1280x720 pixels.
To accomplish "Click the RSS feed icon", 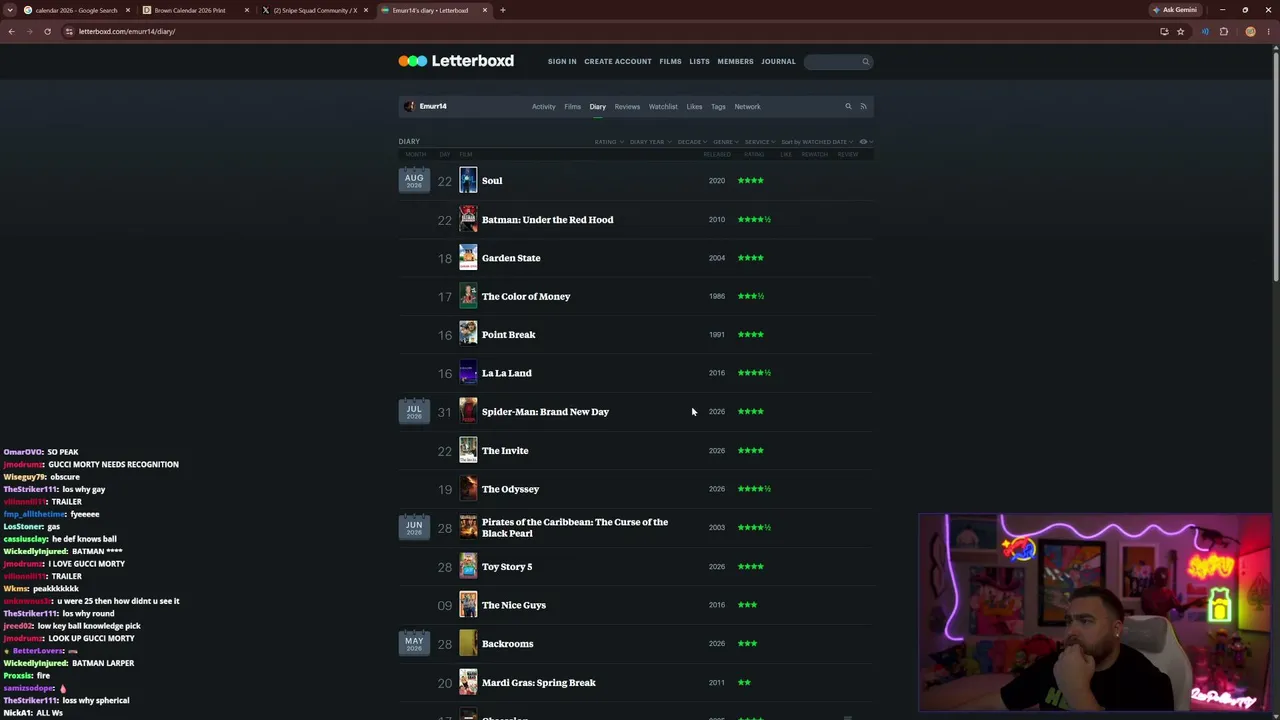I will 863,106.
